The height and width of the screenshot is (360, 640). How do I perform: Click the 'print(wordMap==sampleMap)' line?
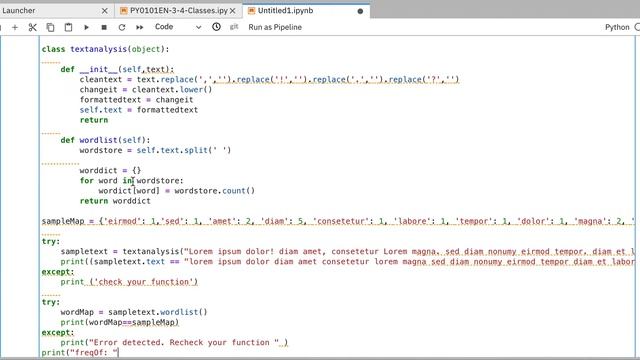(120, 322)
